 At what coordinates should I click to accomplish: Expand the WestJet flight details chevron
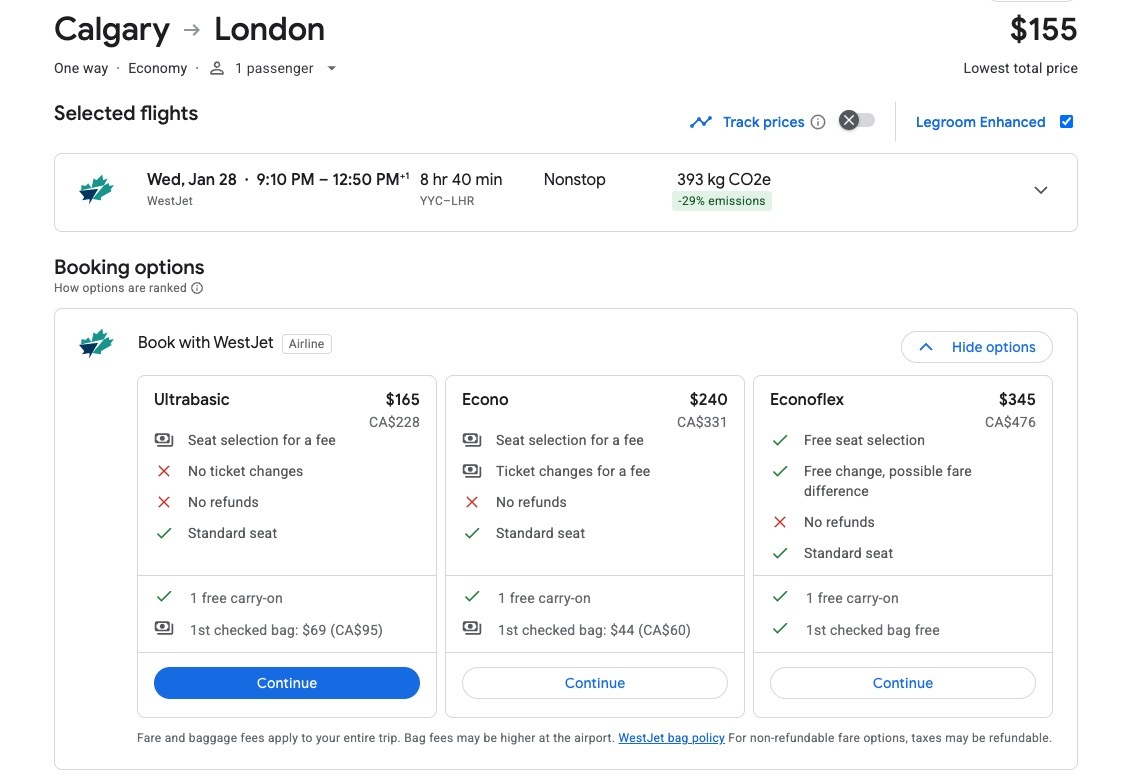click(x=1040, y=190)
